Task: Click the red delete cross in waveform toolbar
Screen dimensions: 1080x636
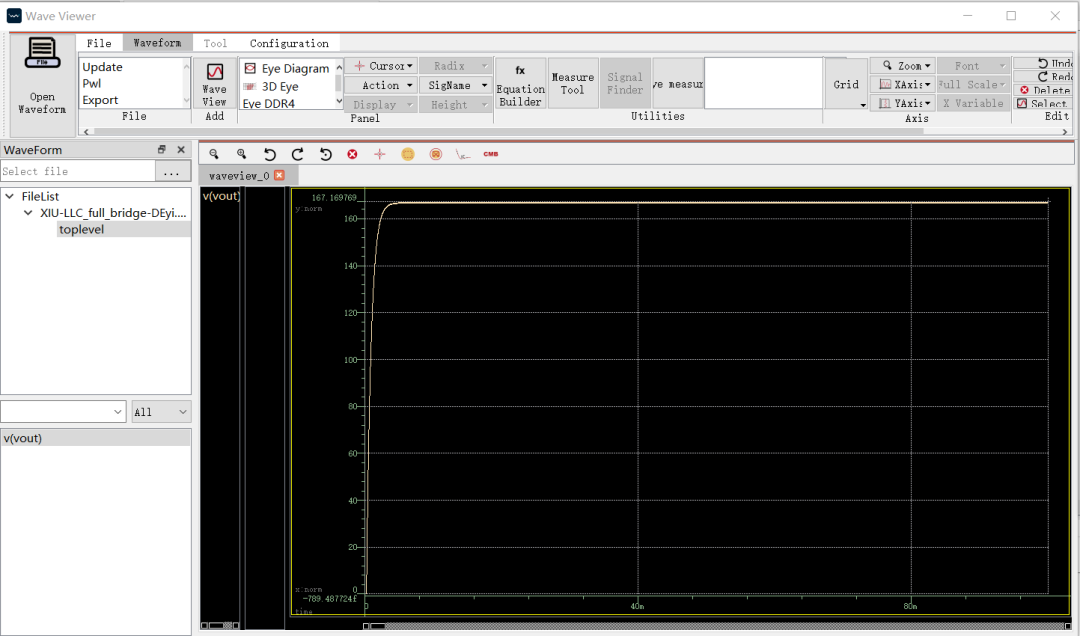Action: [352, 153]
